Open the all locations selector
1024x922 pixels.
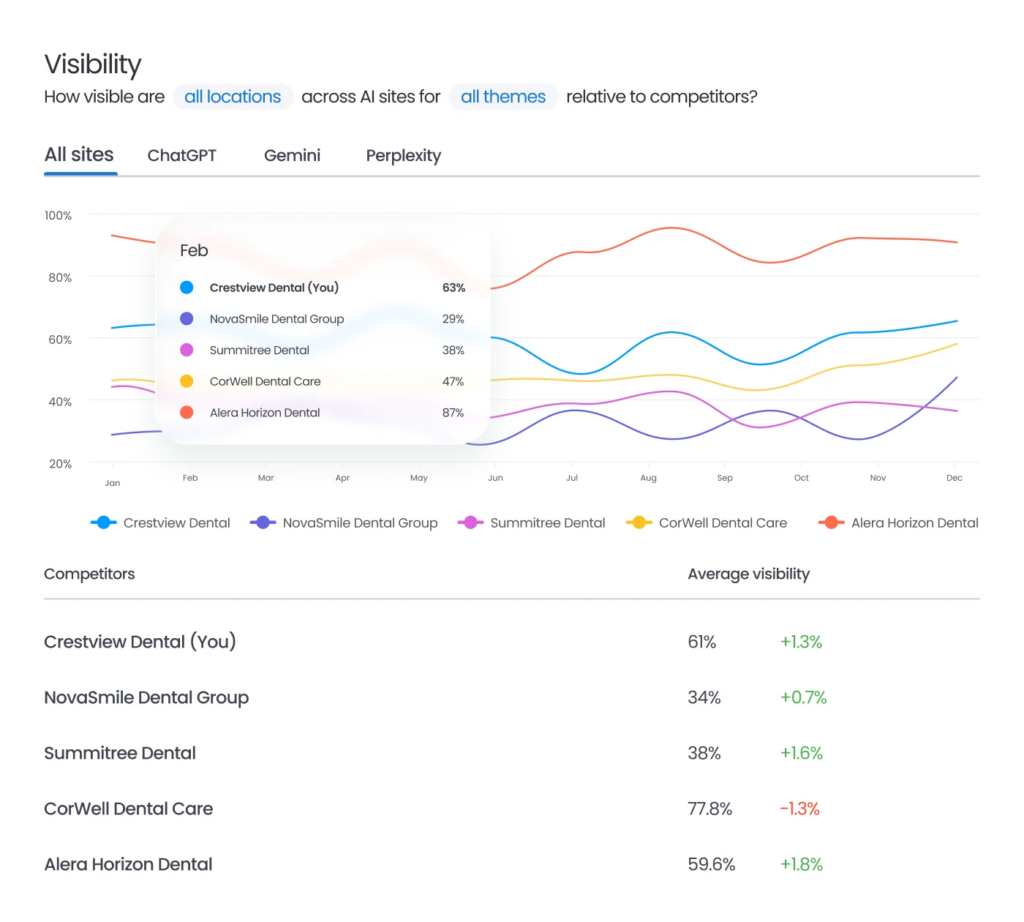click(232, 96)
